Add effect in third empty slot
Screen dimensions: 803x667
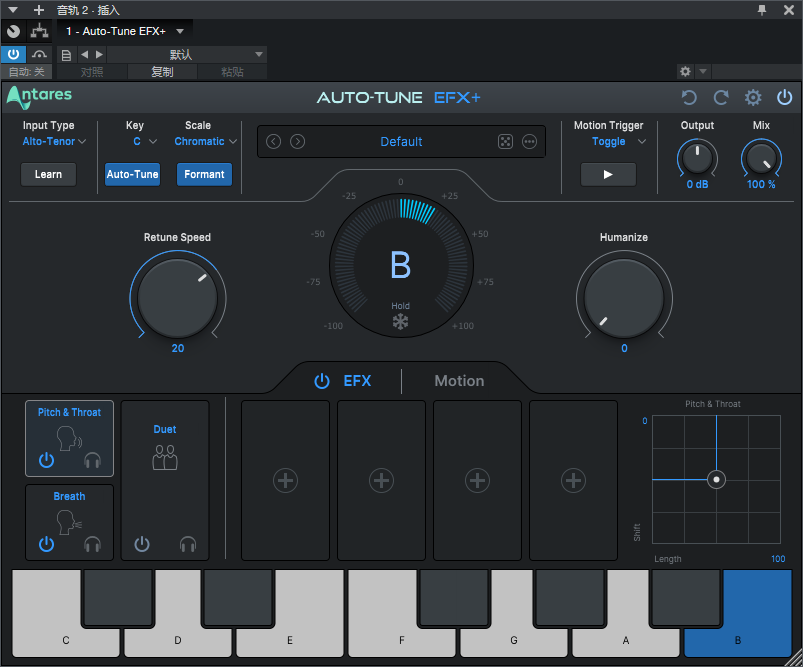(477, 481)
